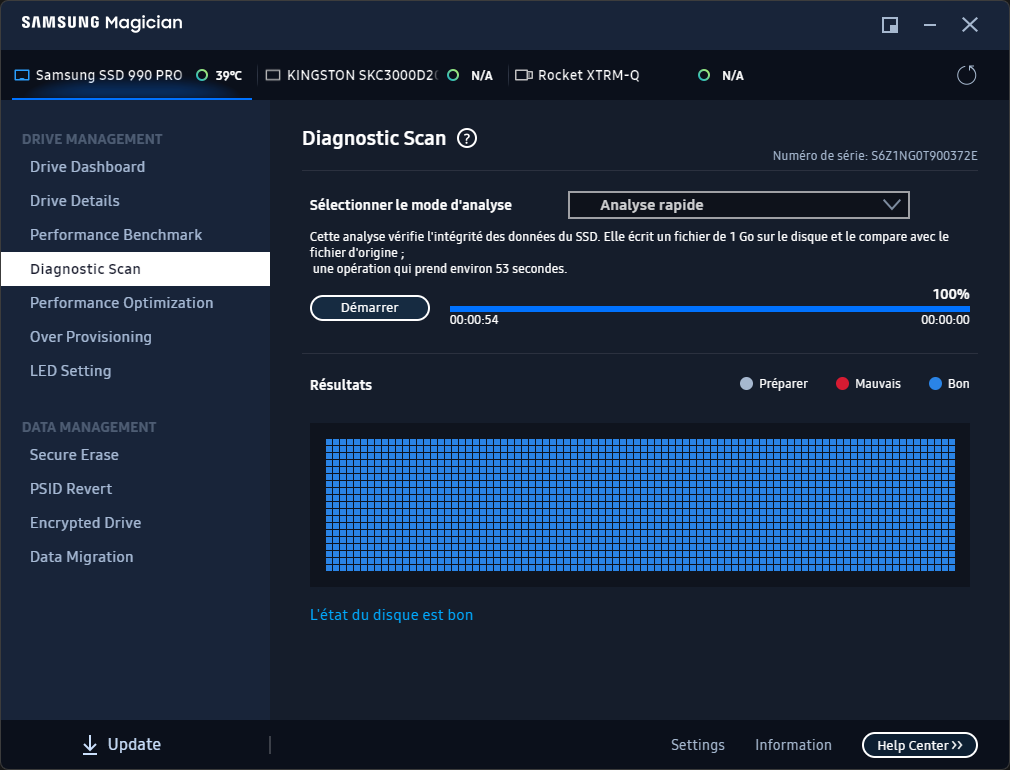Click the Rocket XTRM-Q N/A temperature value
The width and height of the screenshot is (1010, 770).
coord(733,76)
